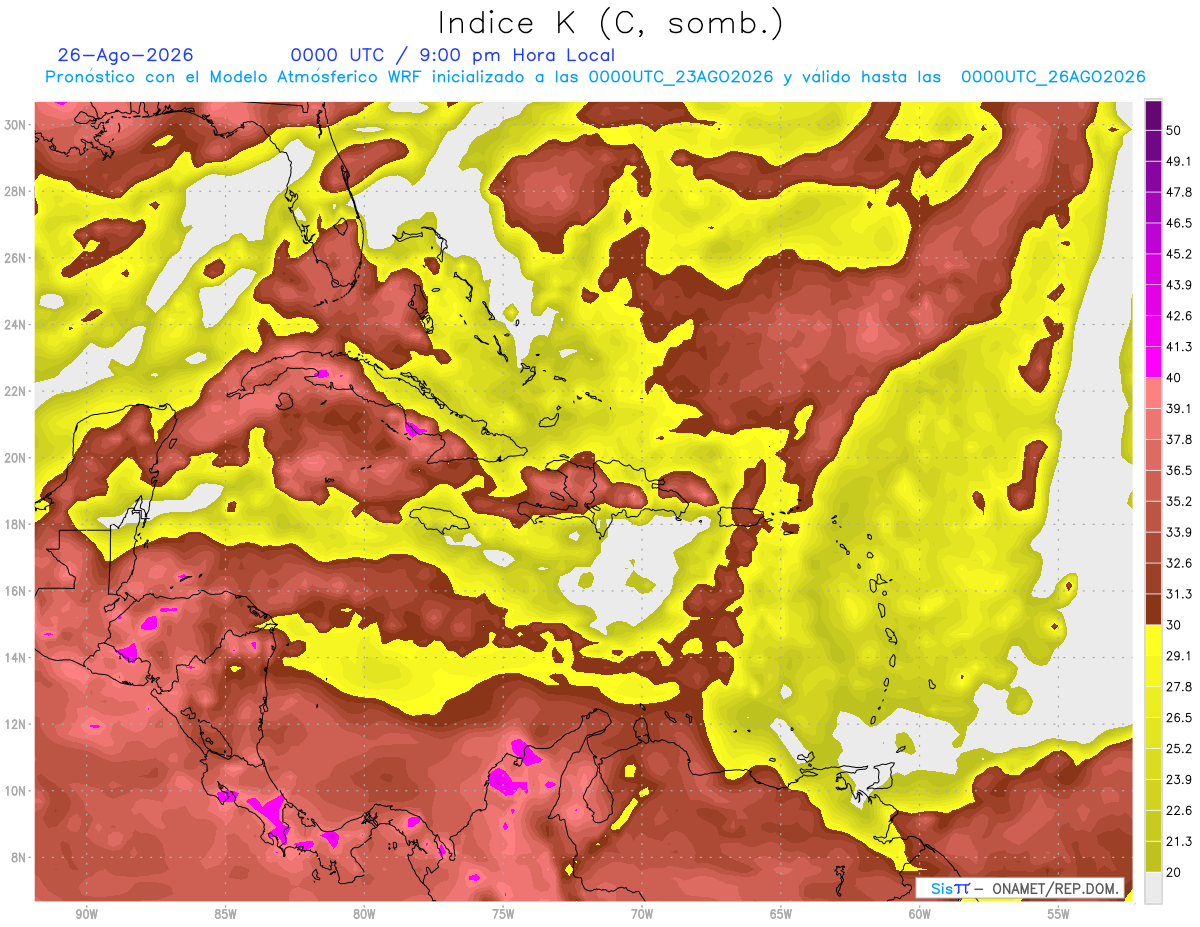Click the colorbar value '39.1'
1200x927 pixels.
pyautogui.click(x=1179, y=408)
